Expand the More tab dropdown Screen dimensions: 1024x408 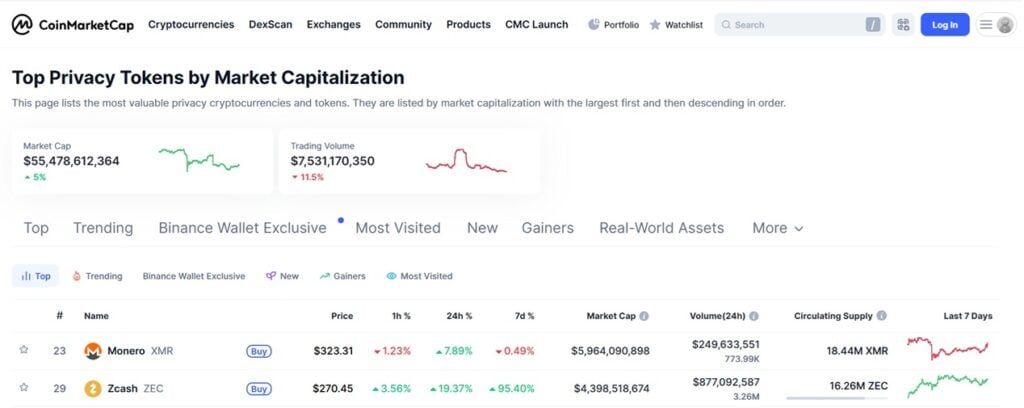click(778, 228)
